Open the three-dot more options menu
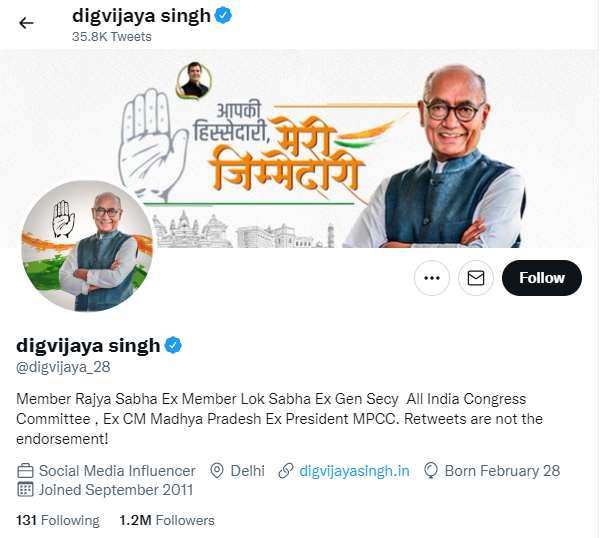This screenshot has height=538, width=606. coord(432,278)
